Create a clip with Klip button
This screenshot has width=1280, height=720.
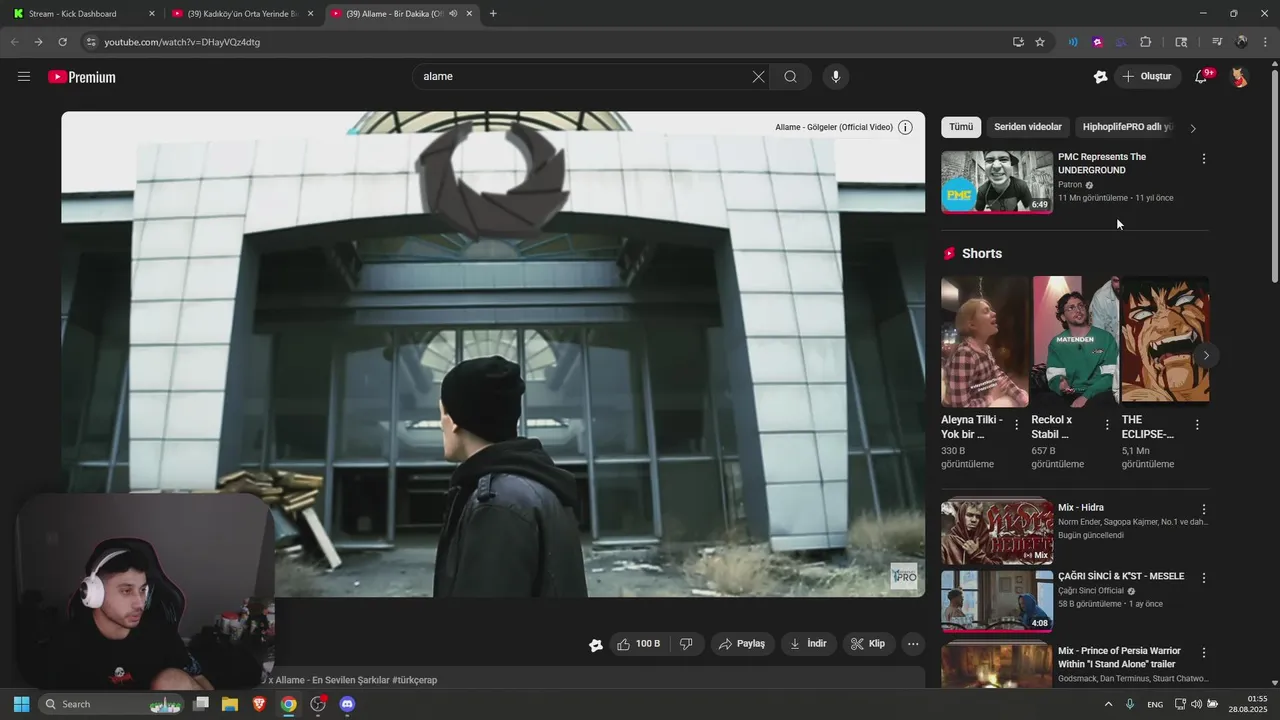coord(868,644)
